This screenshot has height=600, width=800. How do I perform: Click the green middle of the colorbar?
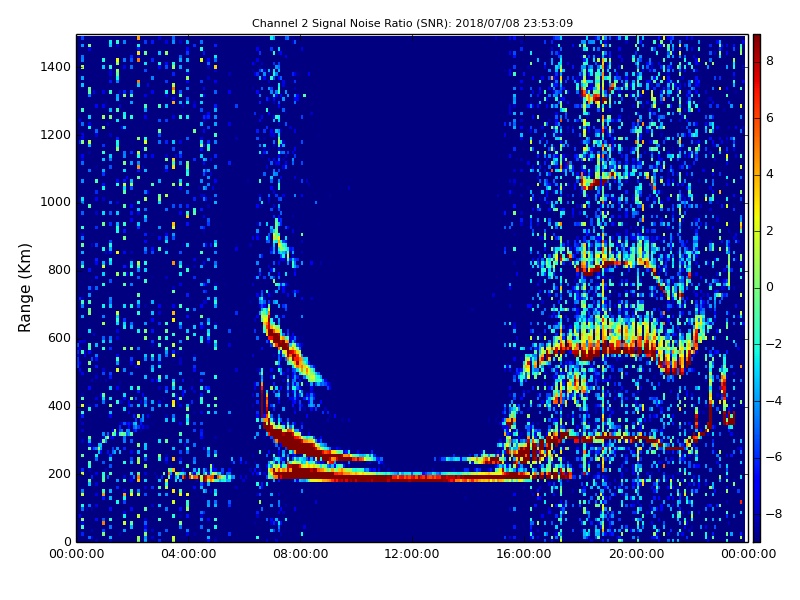pyautogui.click(x=757, y=288)
